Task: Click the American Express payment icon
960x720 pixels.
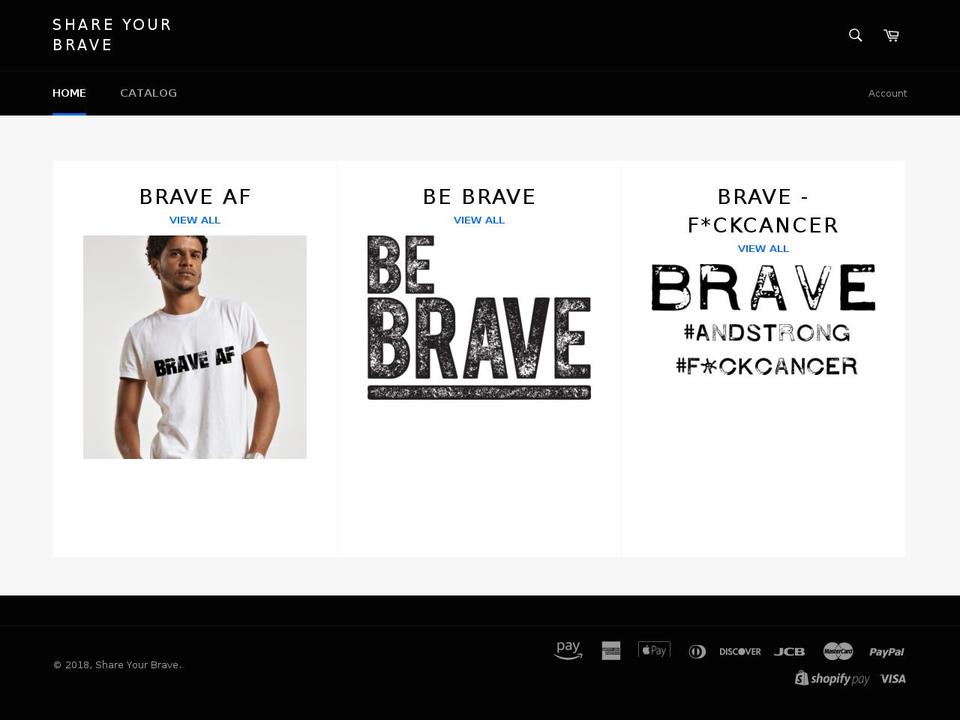Action: [x=611, y=650]
